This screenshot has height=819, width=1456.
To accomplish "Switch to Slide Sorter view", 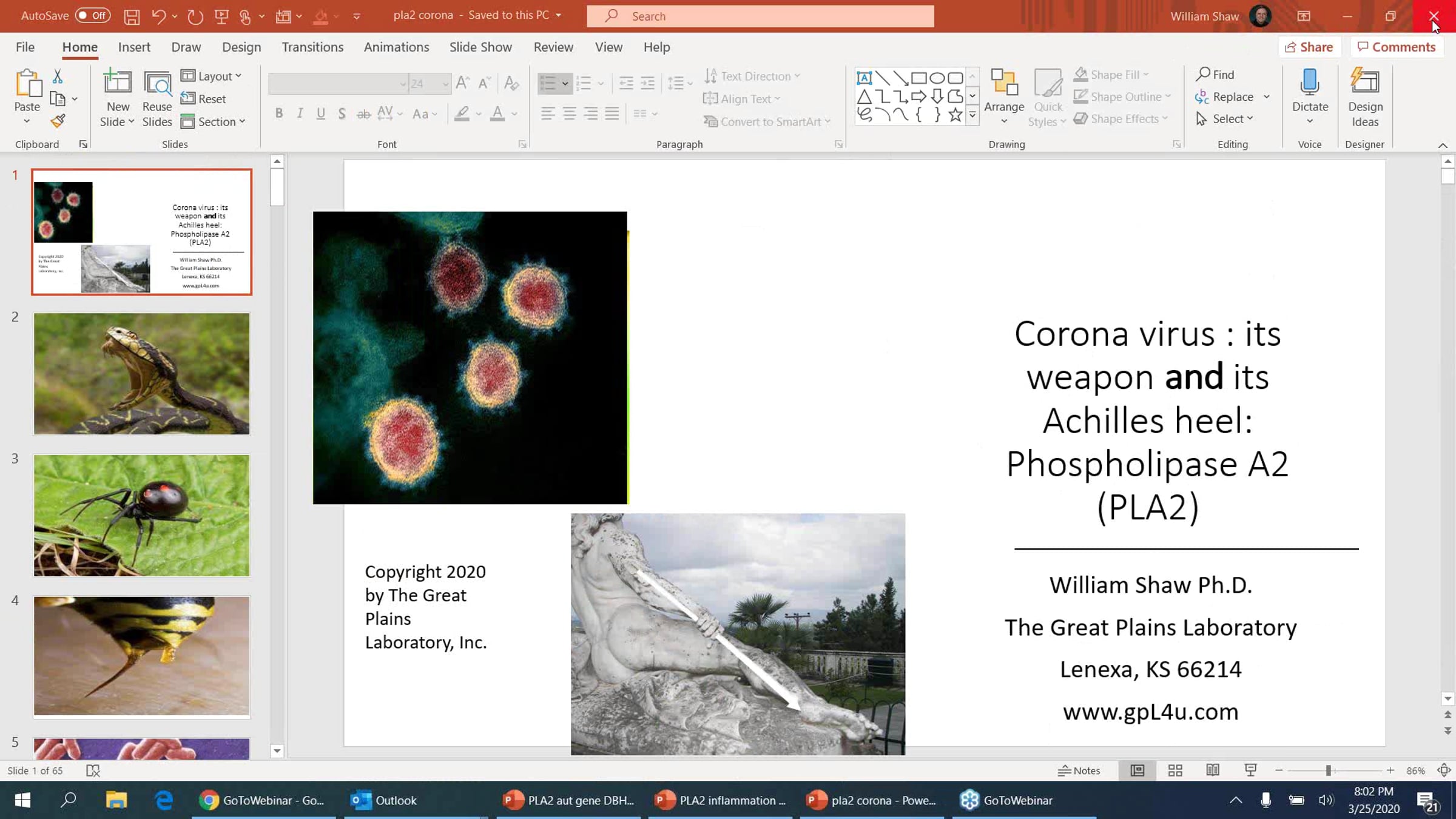I will 1175,770.
